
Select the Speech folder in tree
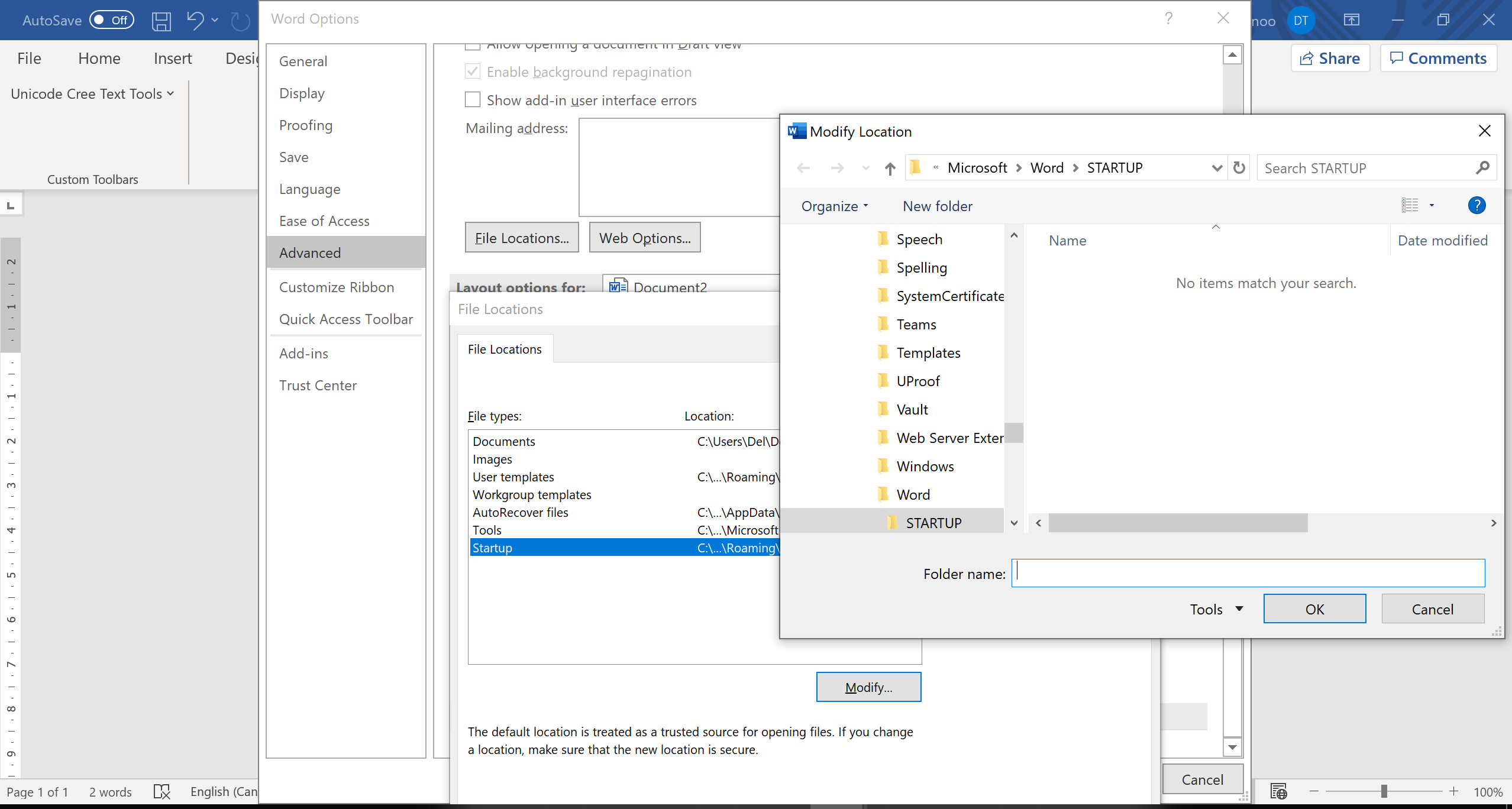click(x=919, y=240)
